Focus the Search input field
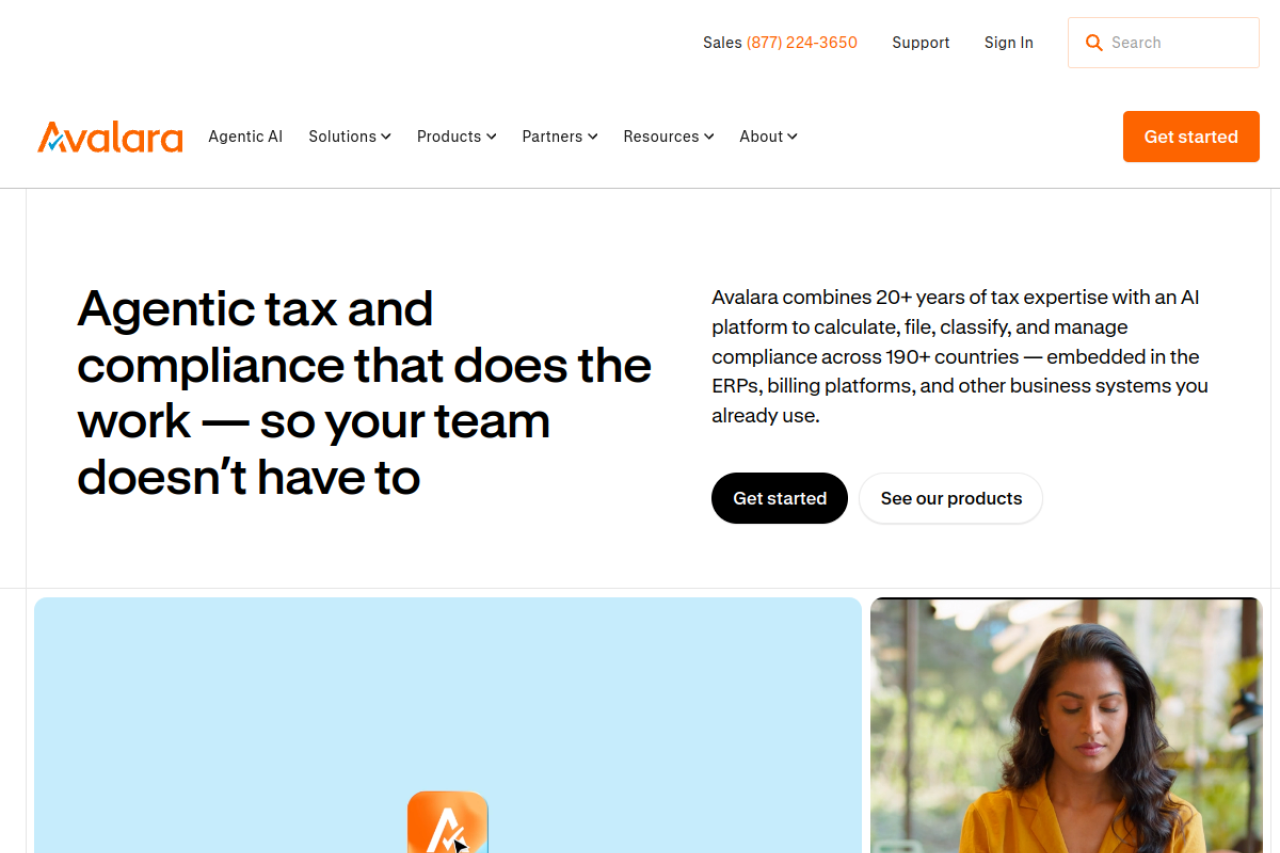This screenshot has width=1280, height=853. click(1164, 43)
